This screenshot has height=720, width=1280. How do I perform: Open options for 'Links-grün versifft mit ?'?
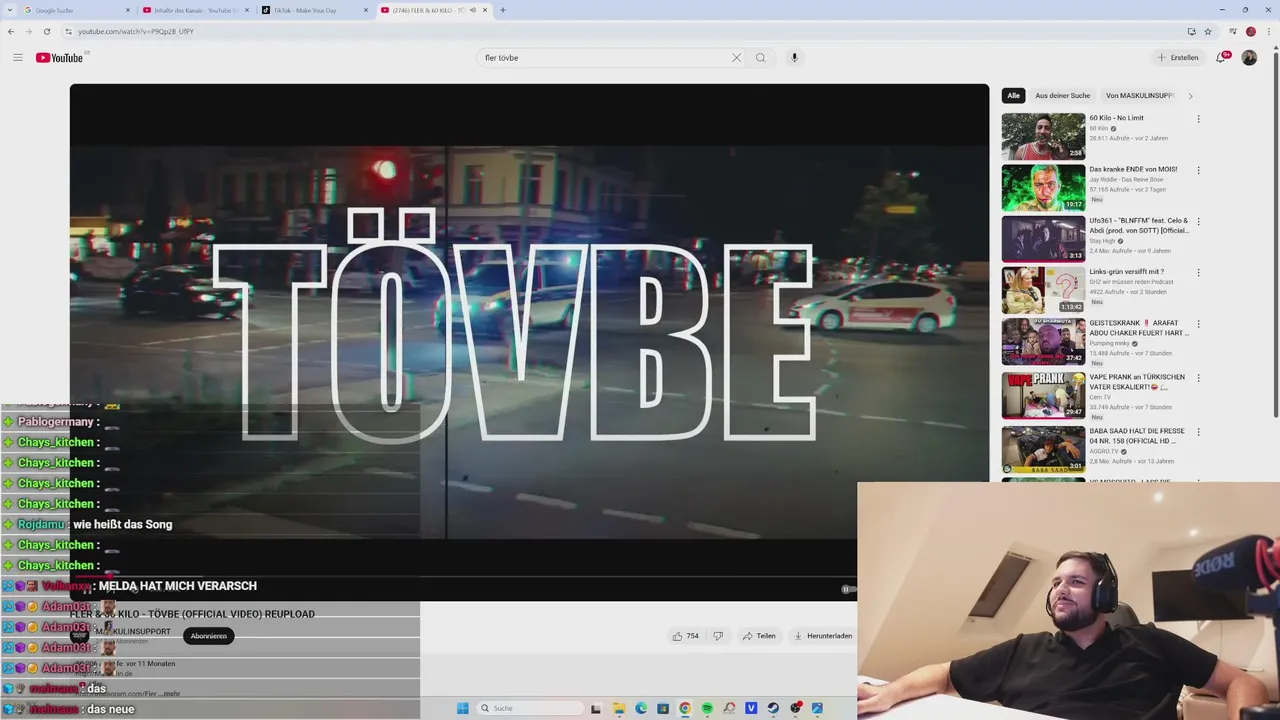click(1198, 273)
